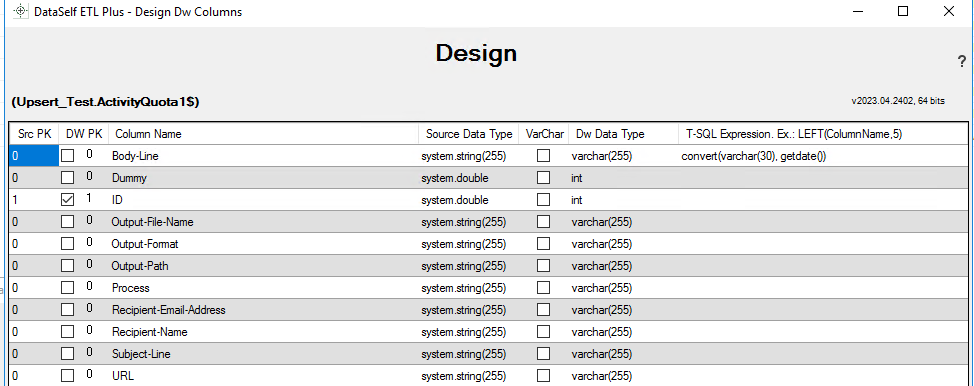Tick DW PK checkbox for URL row
974x386 pixels.
(x=68, y=376)
